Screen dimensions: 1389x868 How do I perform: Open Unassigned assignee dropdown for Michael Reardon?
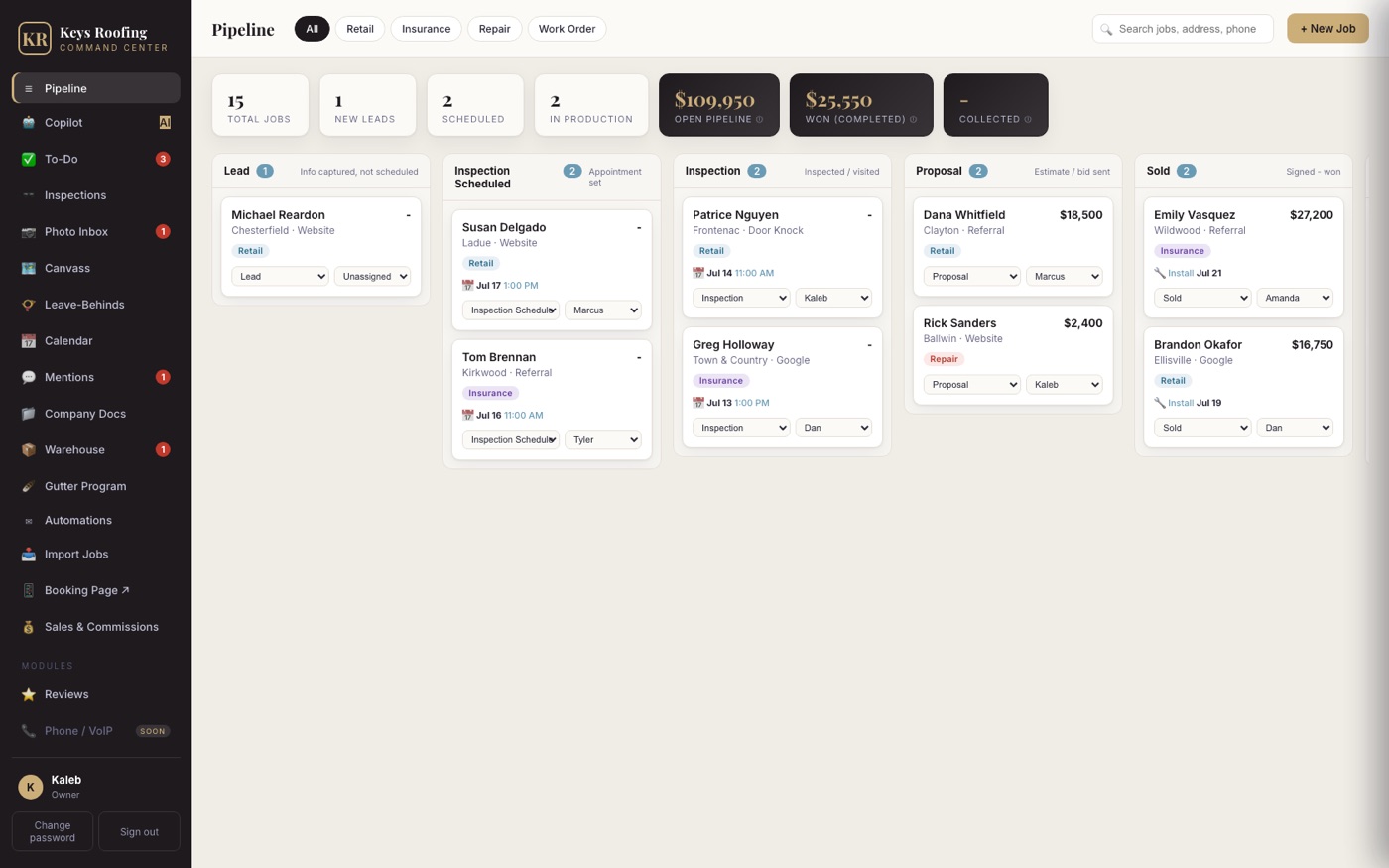click(x=372, y=277)
